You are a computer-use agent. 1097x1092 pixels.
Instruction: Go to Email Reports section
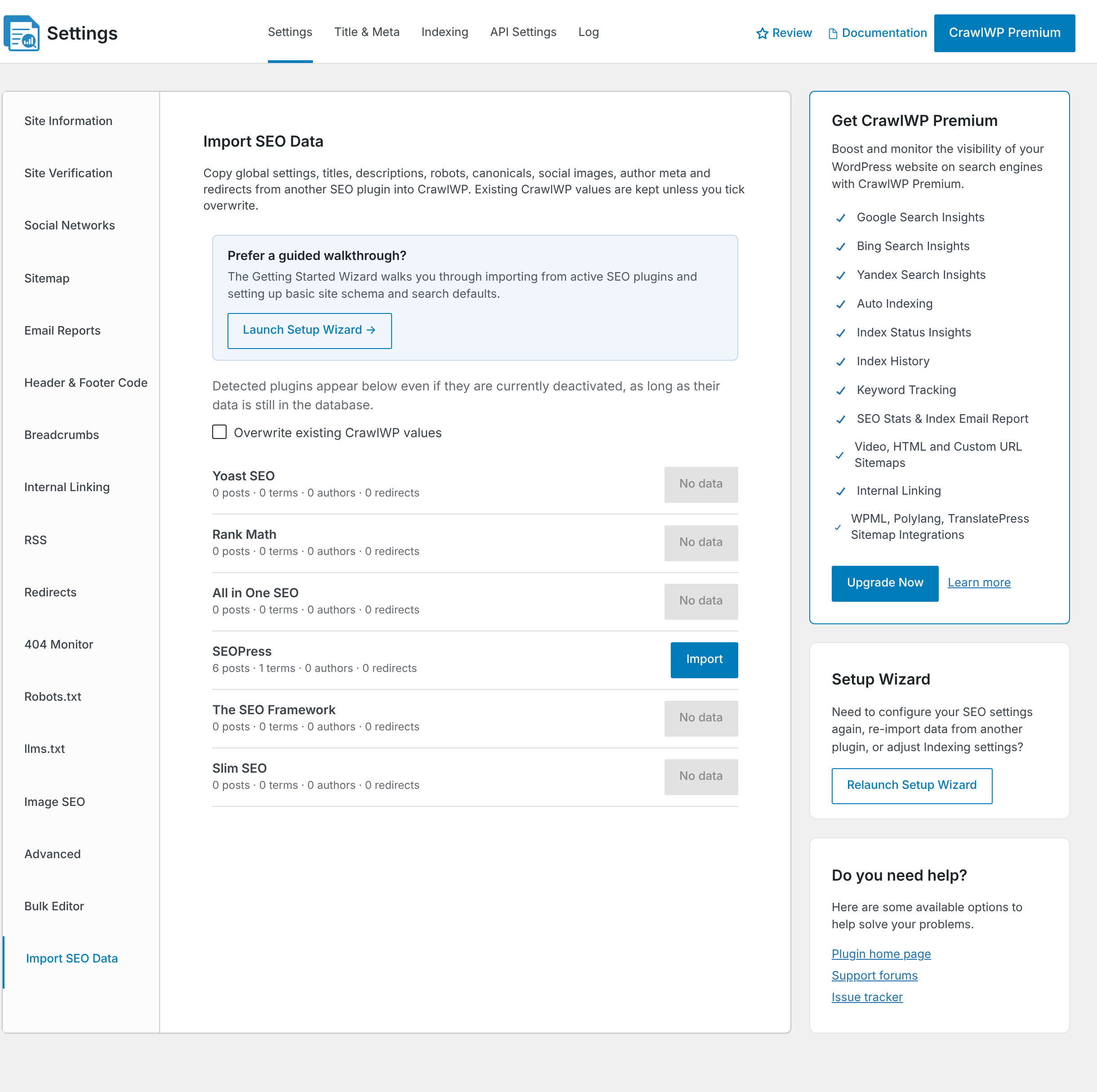coord(62,331)
